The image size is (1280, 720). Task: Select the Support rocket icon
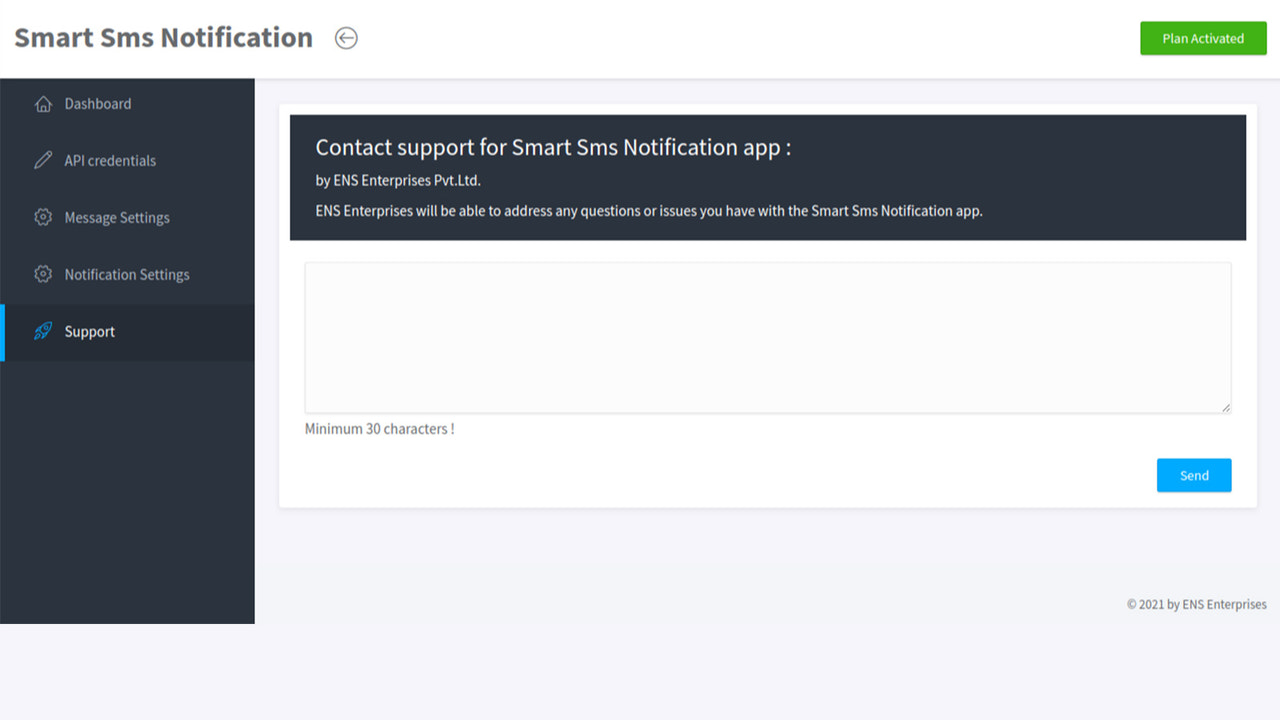(44, 331)
